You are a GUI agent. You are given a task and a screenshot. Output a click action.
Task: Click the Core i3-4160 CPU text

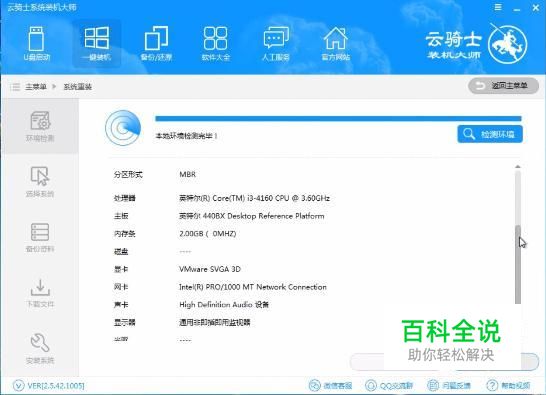point(254,198)
